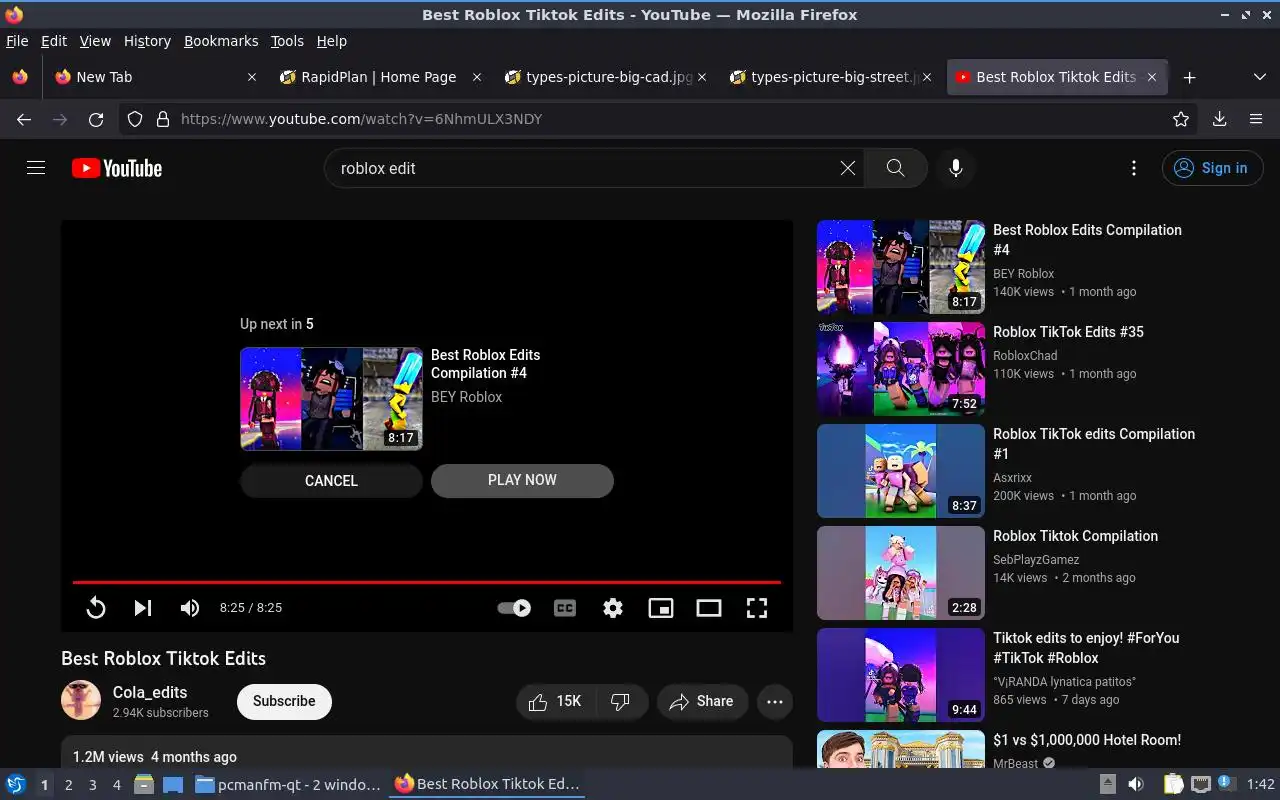Click the up next video thumbnail in player
This screenshot has width=1280, height=800.
[331, 399]
